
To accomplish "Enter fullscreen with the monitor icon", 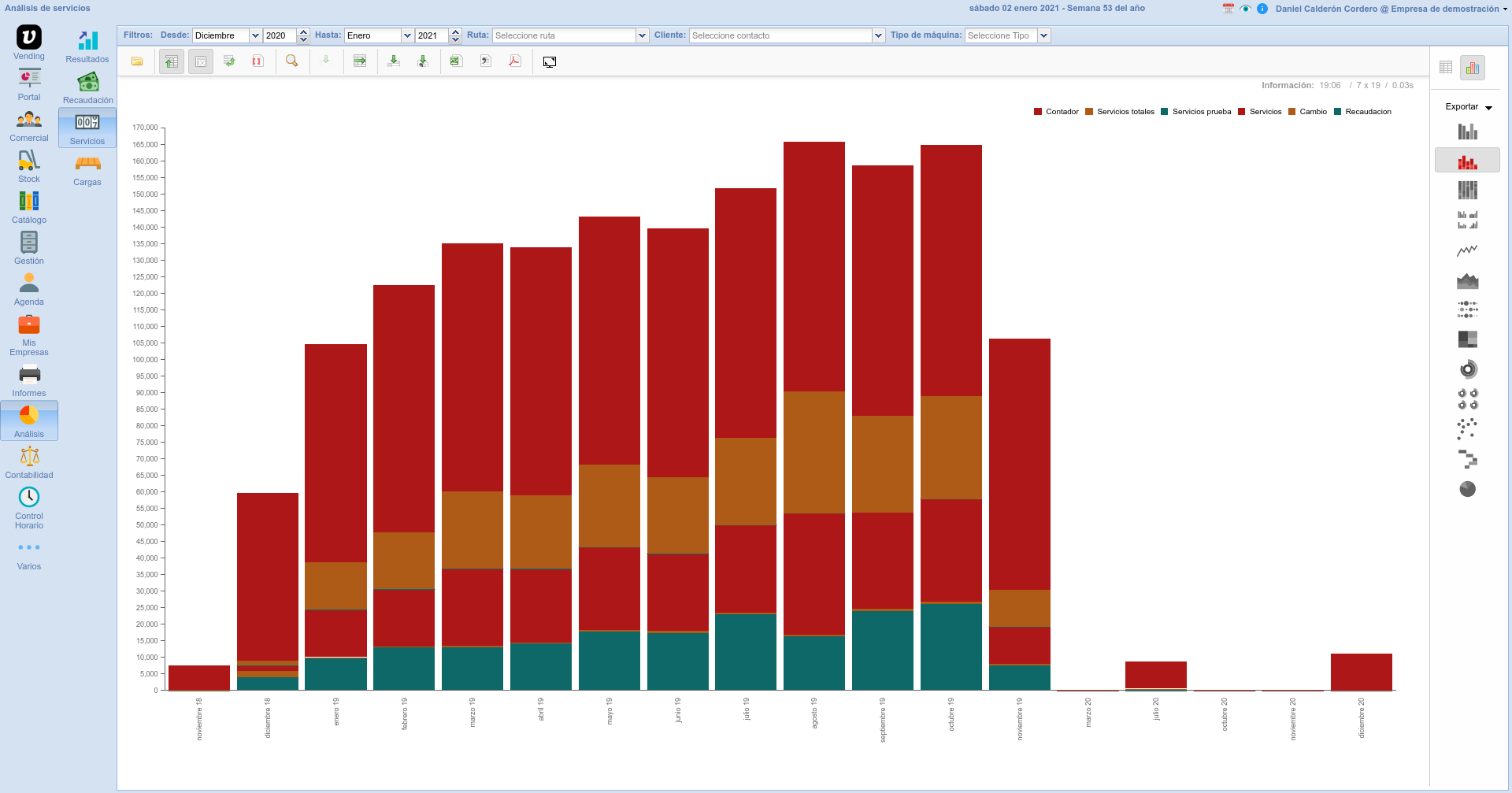I will point(550,61).
